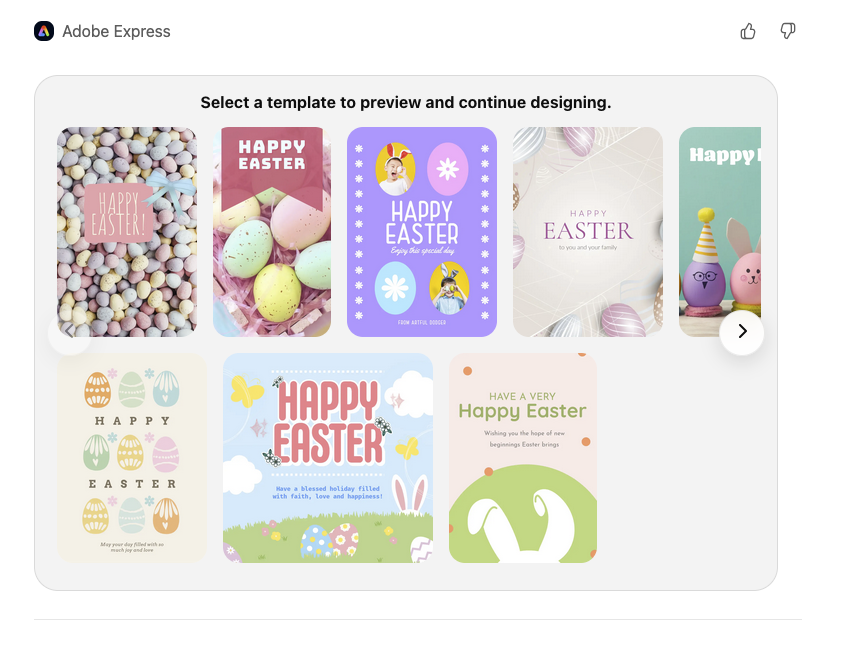Click the left carousel arrow
This screenshot has width=850, height=645.
tap(68, 331)
